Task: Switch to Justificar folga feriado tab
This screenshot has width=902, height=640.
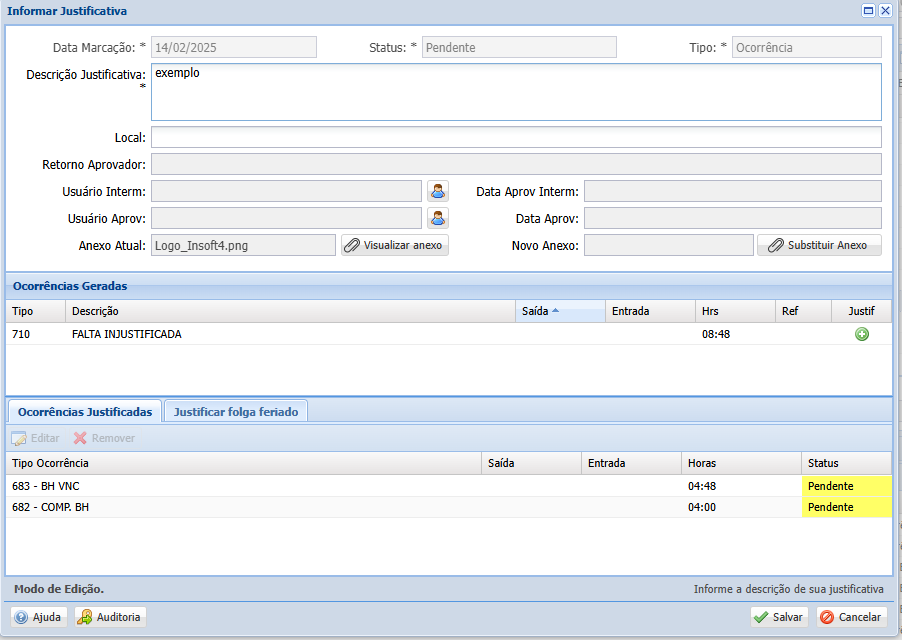Action: tap(236, 412)
